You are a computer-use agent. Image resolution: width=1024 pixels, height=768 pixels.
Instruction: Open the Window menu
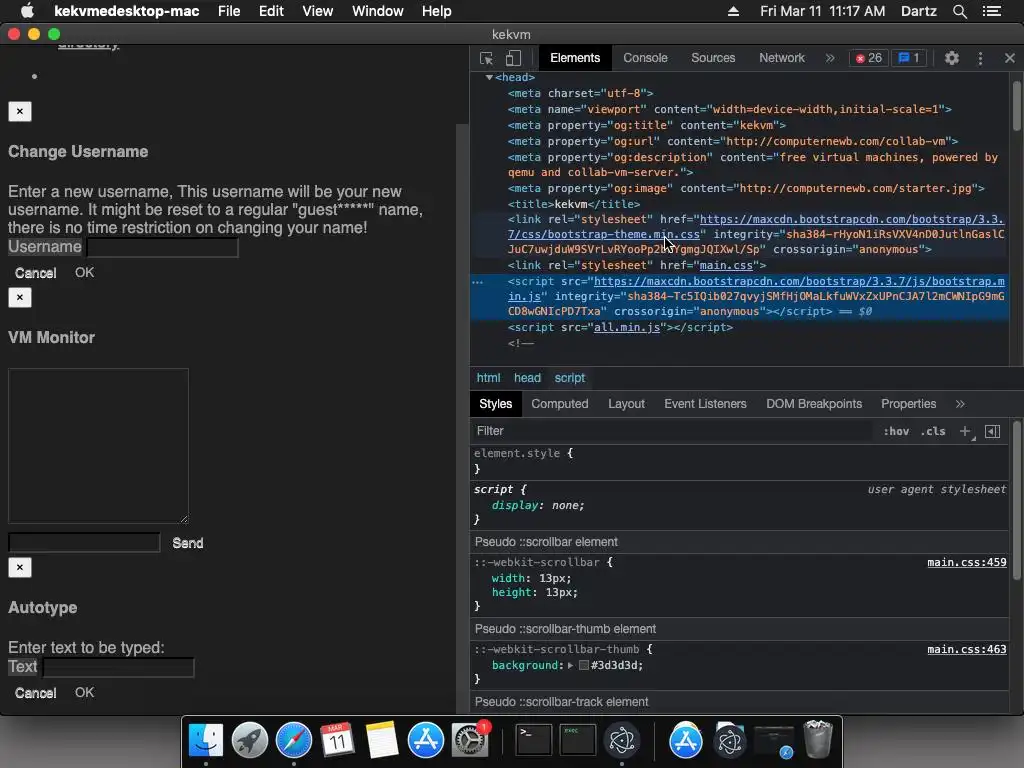coord(377,11)
